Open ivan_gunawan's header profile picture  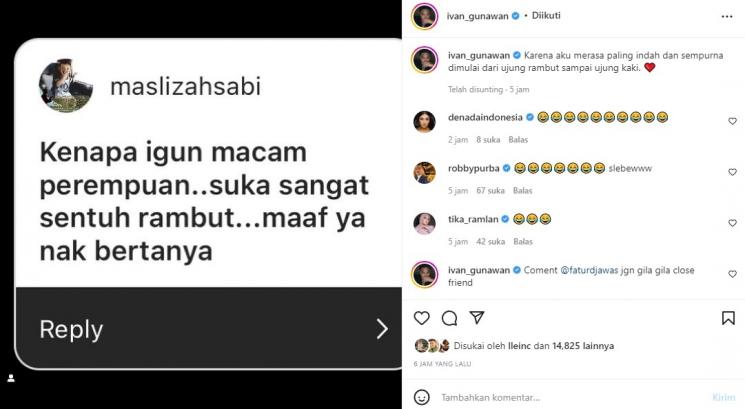pyautogui.click(x=424, y=16)
